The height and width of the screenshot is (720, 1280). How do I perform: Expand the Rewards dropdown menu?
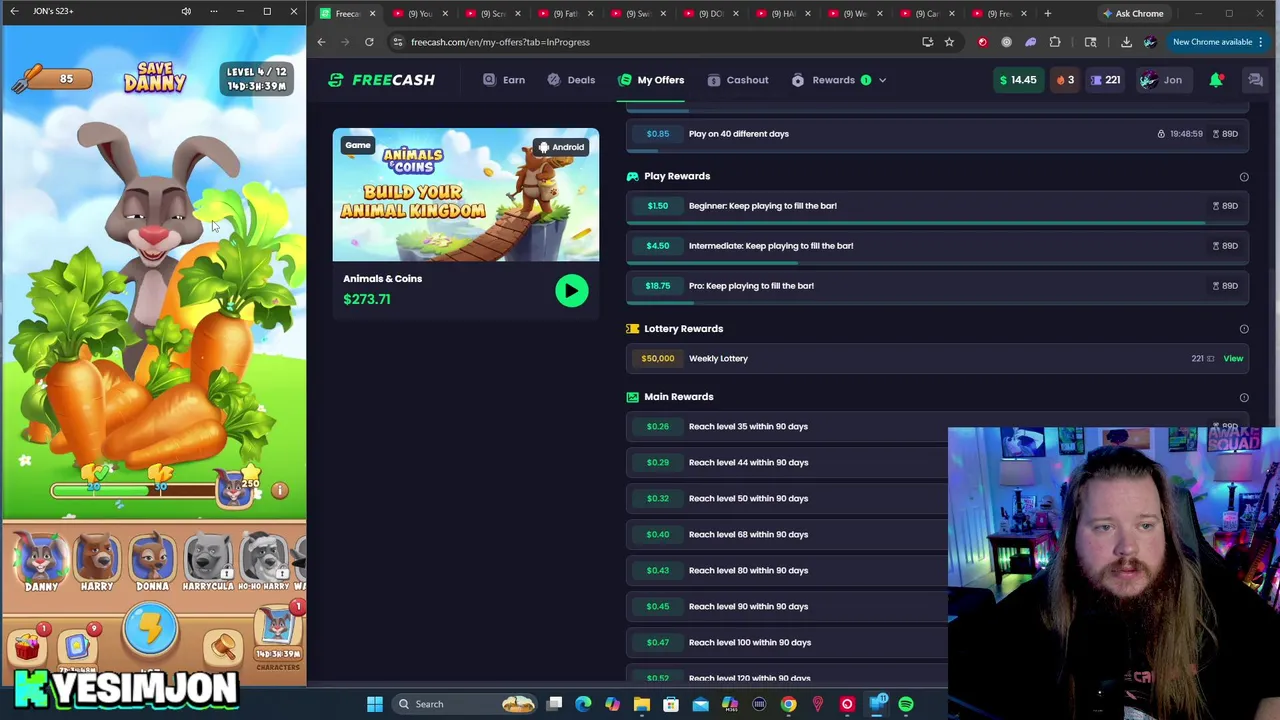[x=838, y=80]
